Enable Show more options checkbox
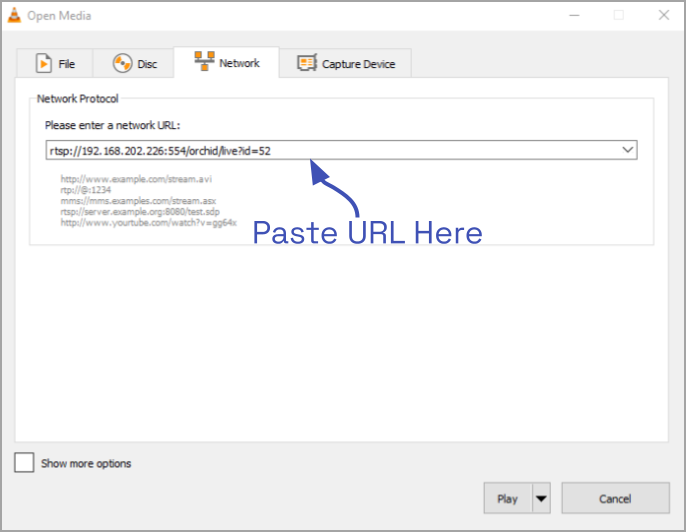 [x=24, y=463]
